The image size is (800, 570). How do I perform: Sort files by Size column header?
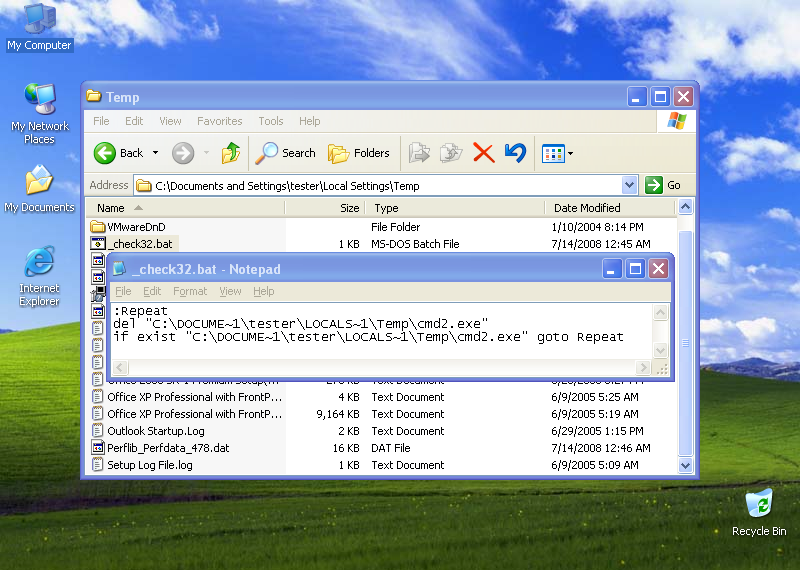(324, 208)
